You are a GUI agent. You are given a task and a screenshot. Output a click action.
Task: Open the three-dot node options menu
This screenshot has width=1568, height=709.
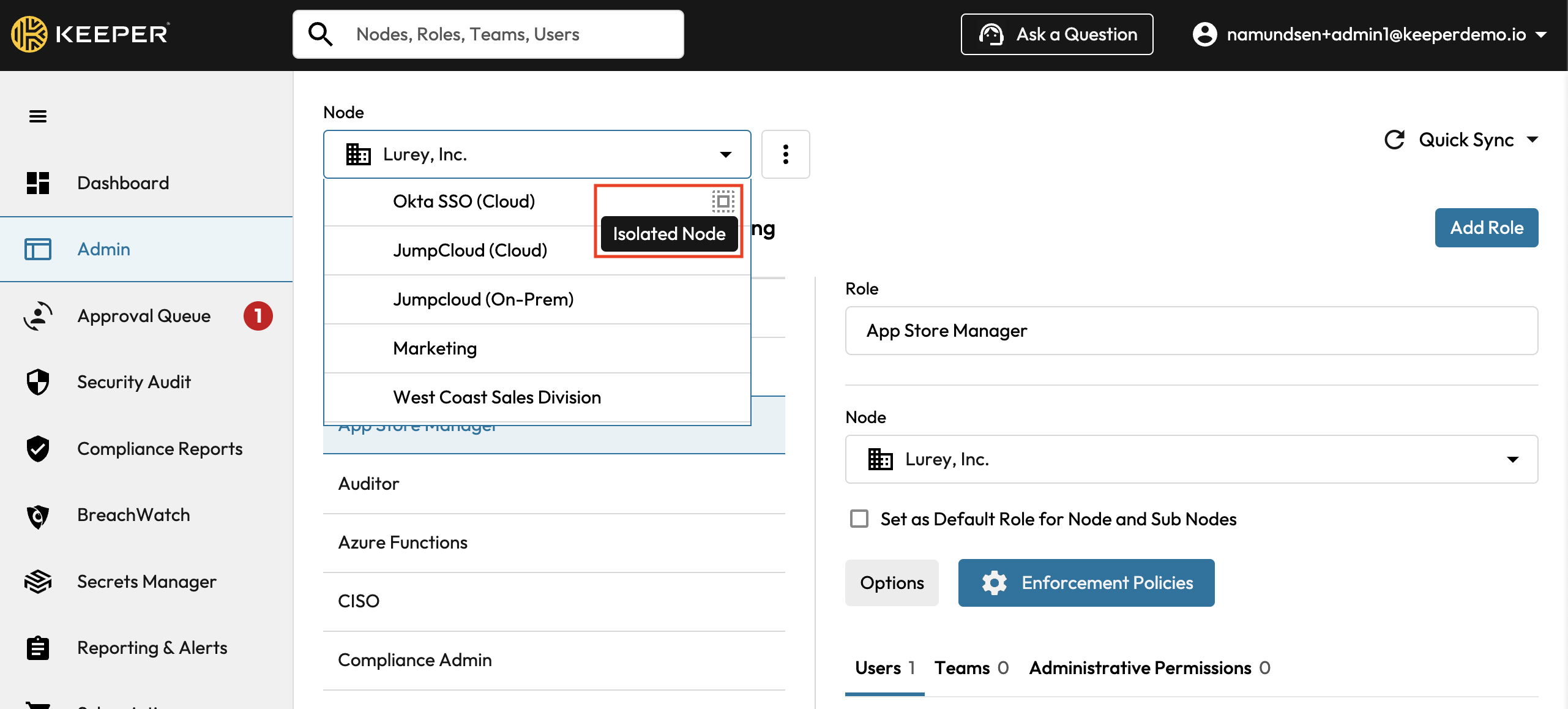point(785,154)
